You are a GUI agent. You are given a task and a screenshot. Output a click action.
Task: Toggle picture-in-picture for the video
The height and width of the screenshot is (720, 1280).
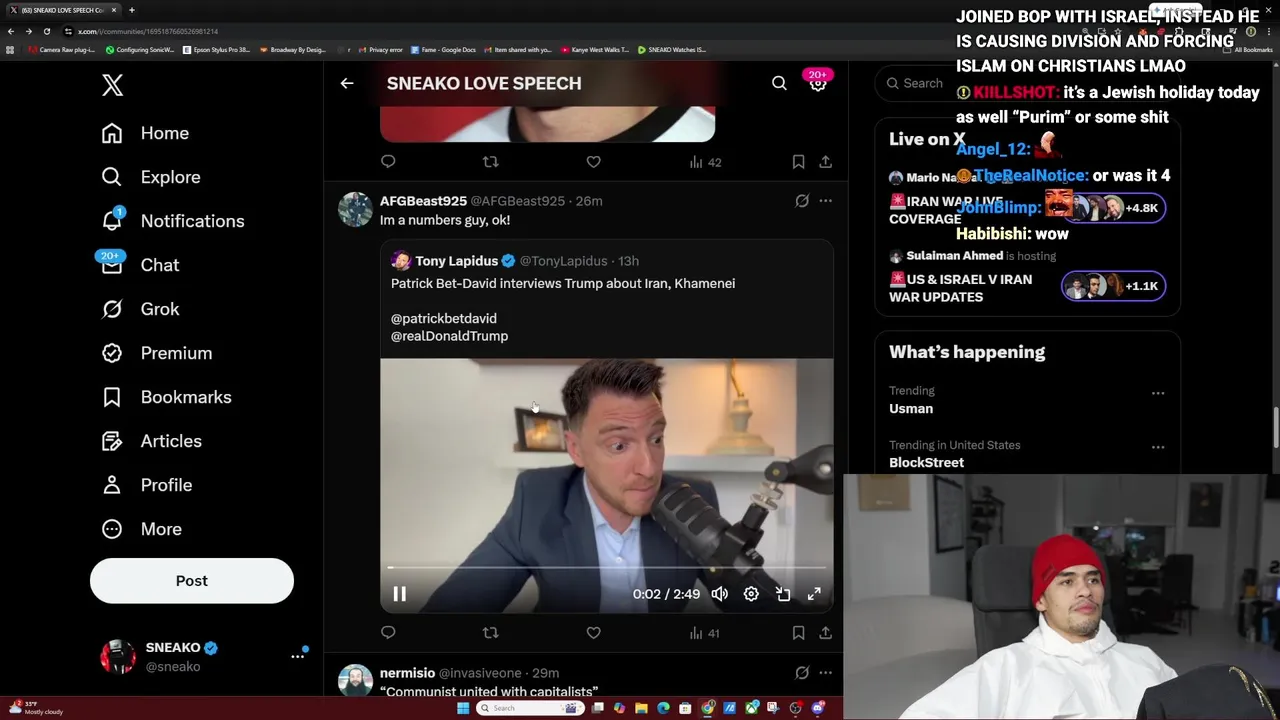tap(783, 594)
